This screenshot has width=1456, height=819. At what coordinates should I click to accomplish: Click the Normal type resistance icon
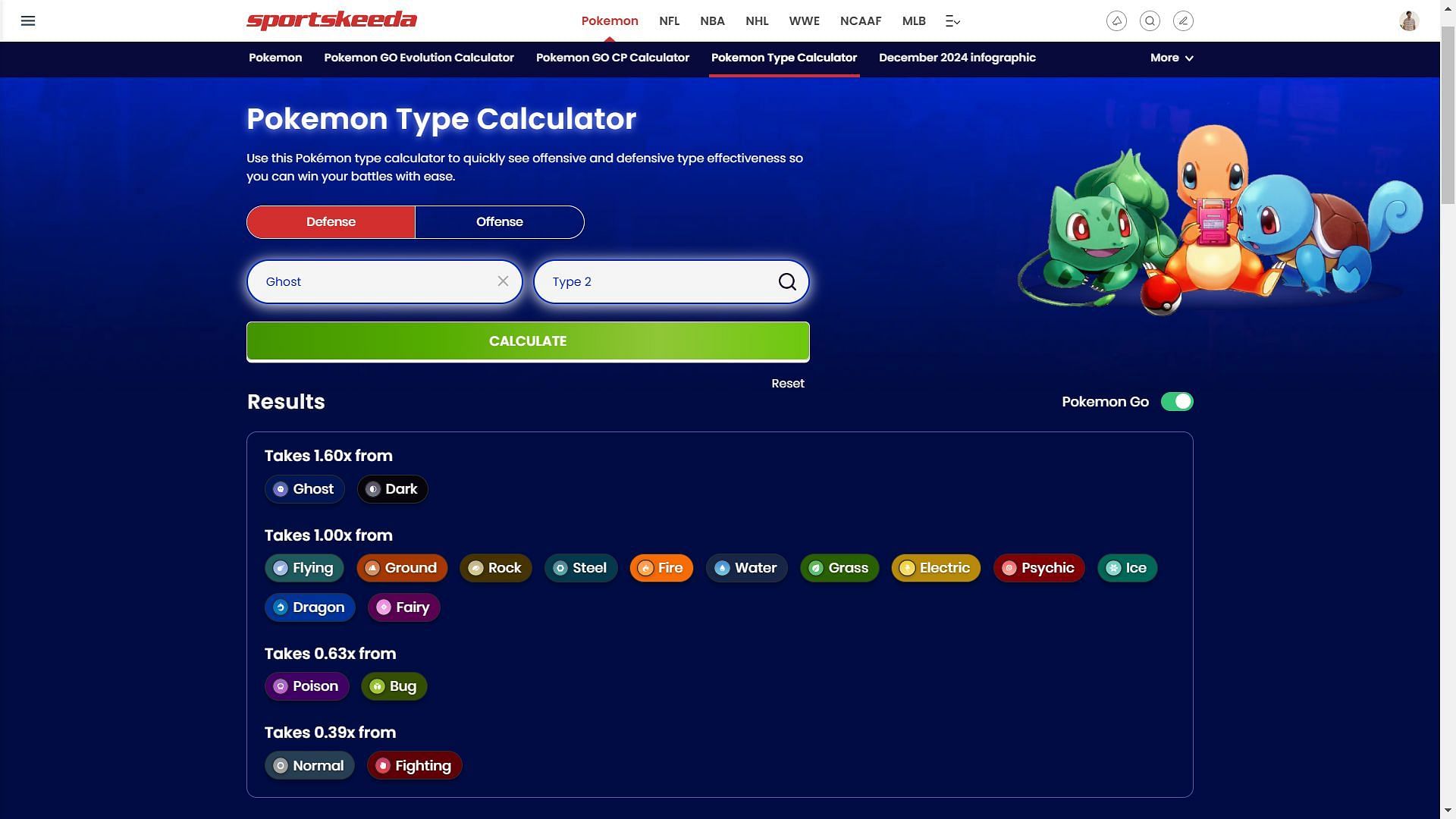click(280, 765)
